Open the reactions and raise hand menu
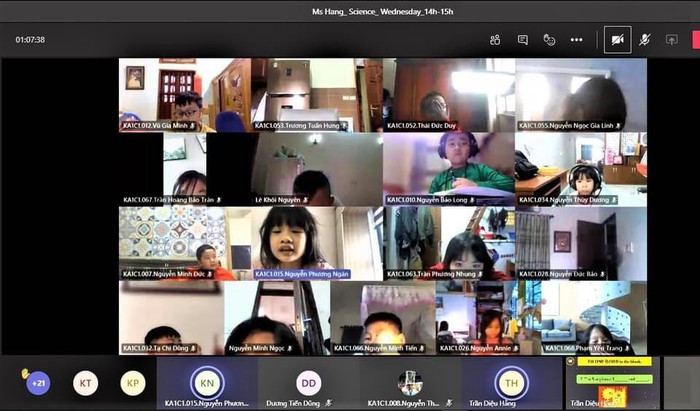The width and height of the screenshot is (700, 411). 549,40
